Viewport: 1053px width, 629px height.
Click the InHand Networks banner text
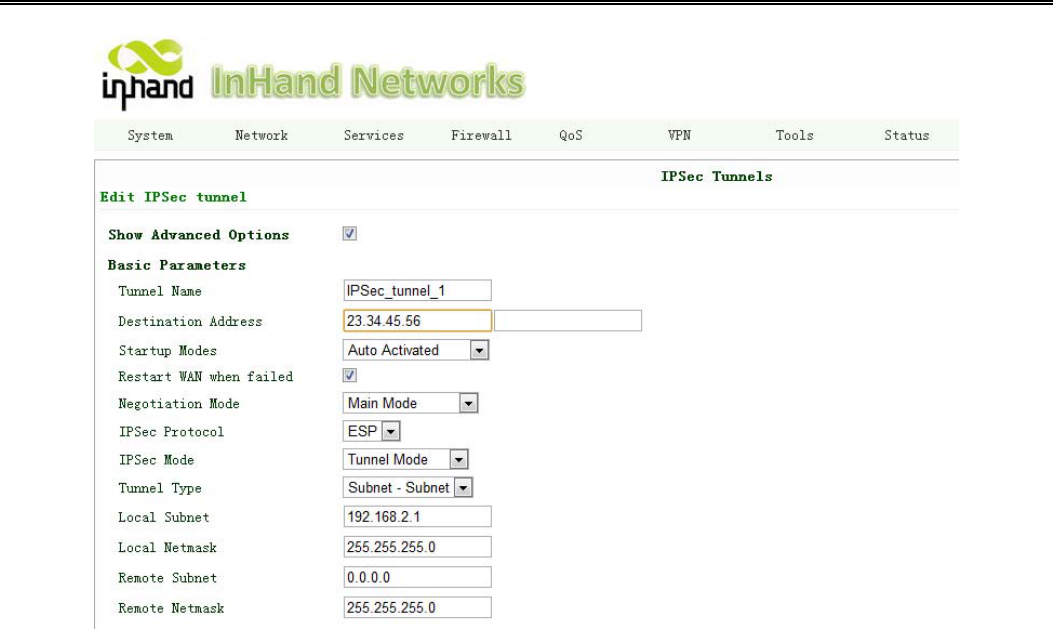pyautogui.click(x=368, y=82)
